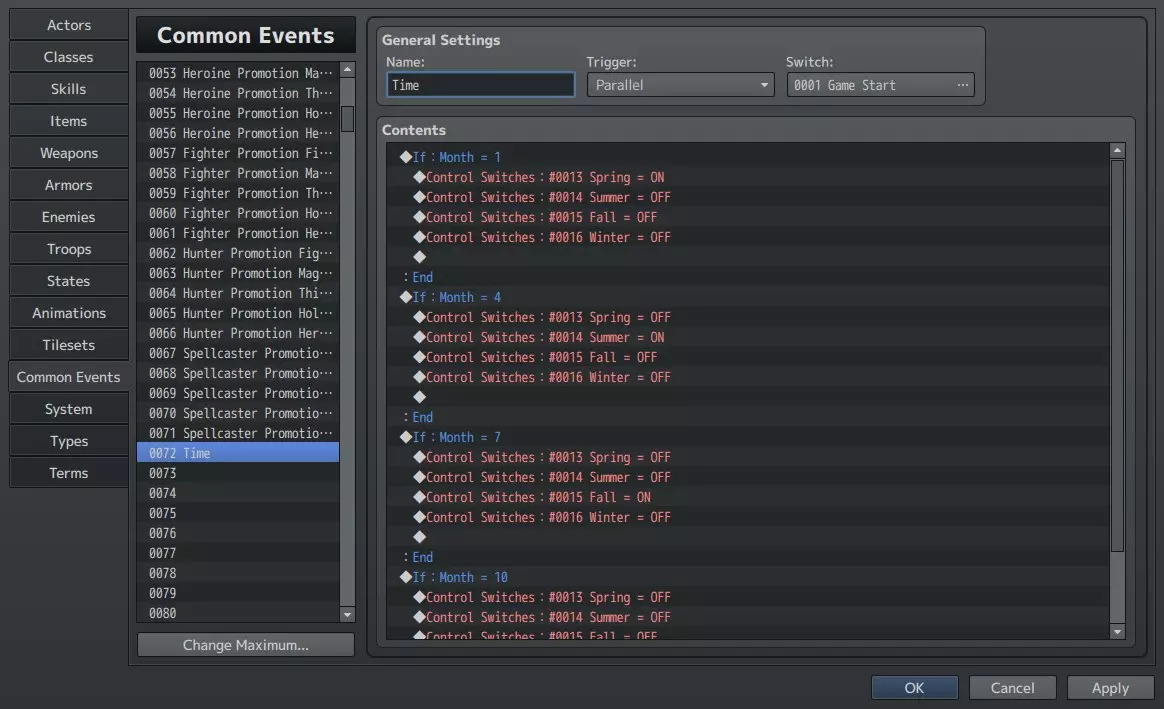The image size is (1164, 709).
Task: Open the Skills tab
Action: click(x=68, y=88)
